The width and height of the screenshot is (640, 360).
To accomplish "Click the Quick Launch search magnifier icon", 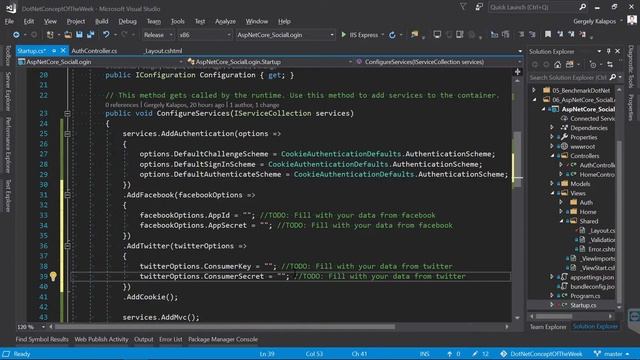I will (x=582, y=7).
